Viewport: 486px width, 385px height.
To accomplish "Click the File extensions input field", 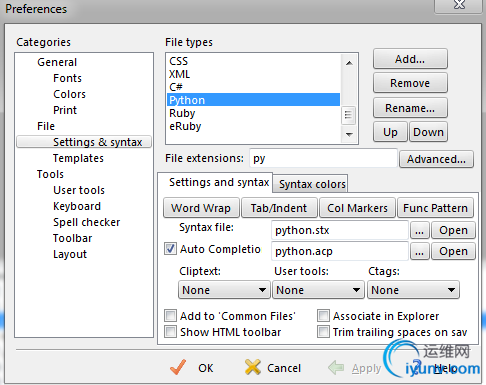I will (x=323, y=158).
